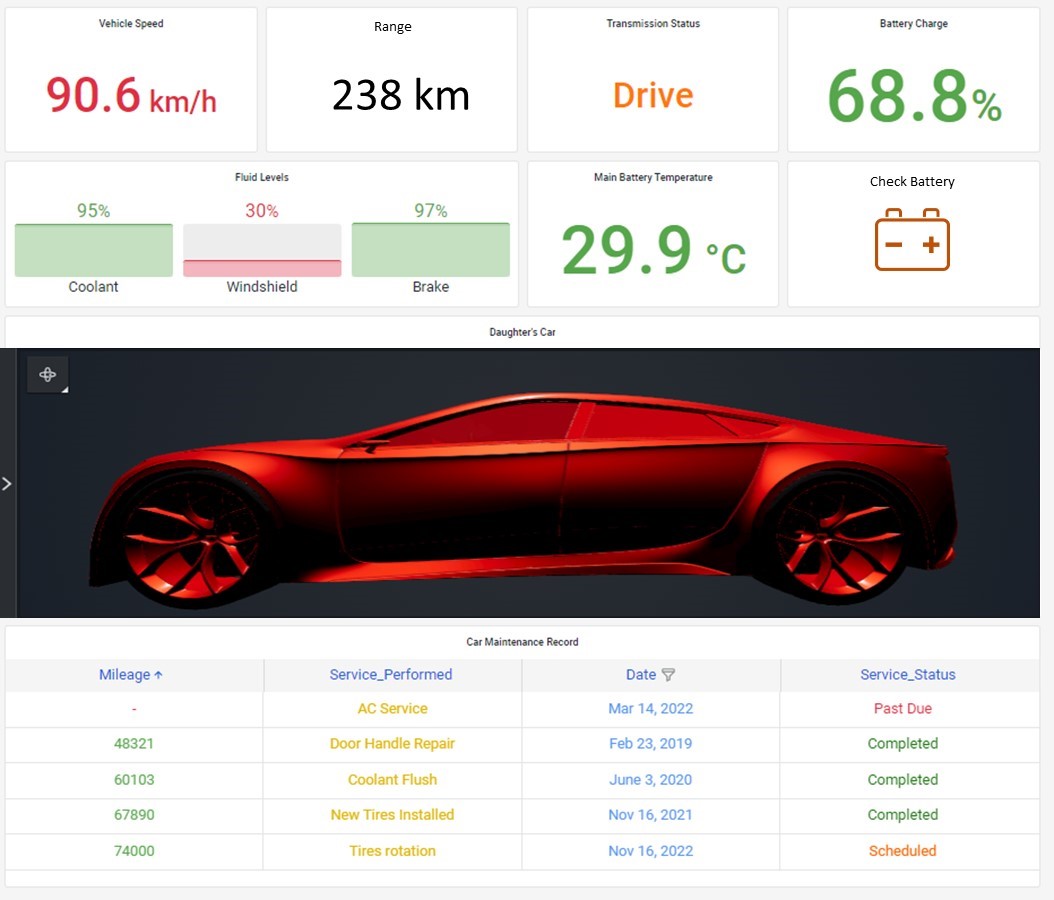This screenshot has height=900, width=1054.
Task: Click the Date column filter icon
Action: tap(667, 674)
